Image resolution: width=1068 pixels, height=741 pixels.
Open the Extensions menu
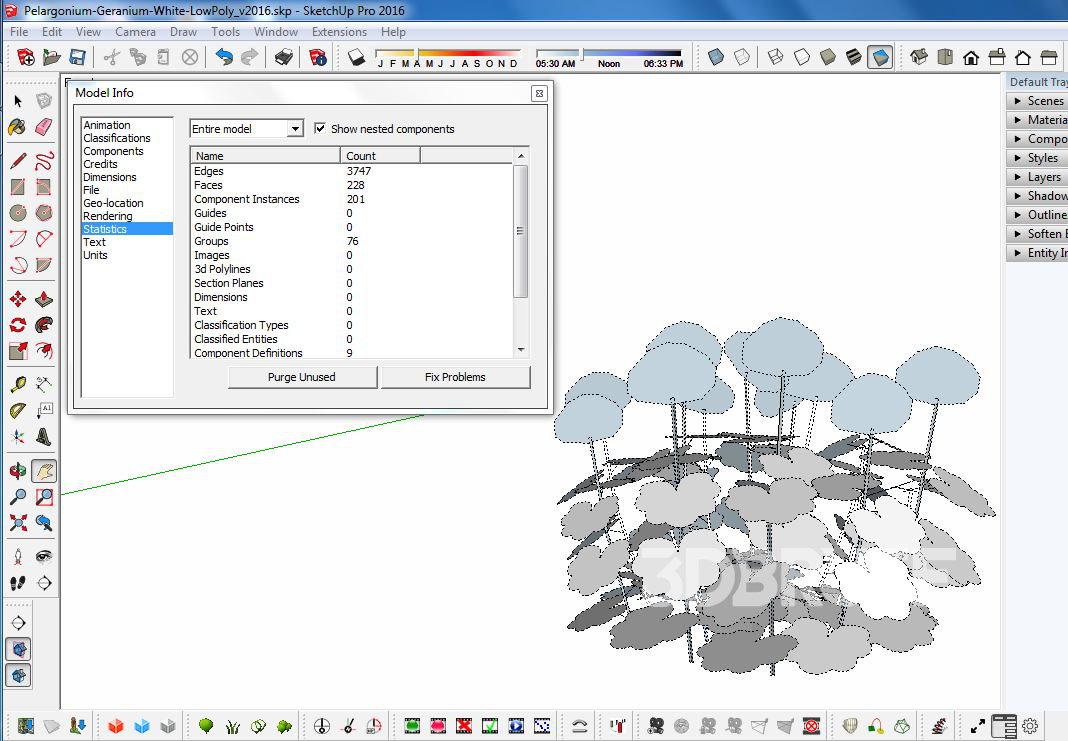(339, 32)
